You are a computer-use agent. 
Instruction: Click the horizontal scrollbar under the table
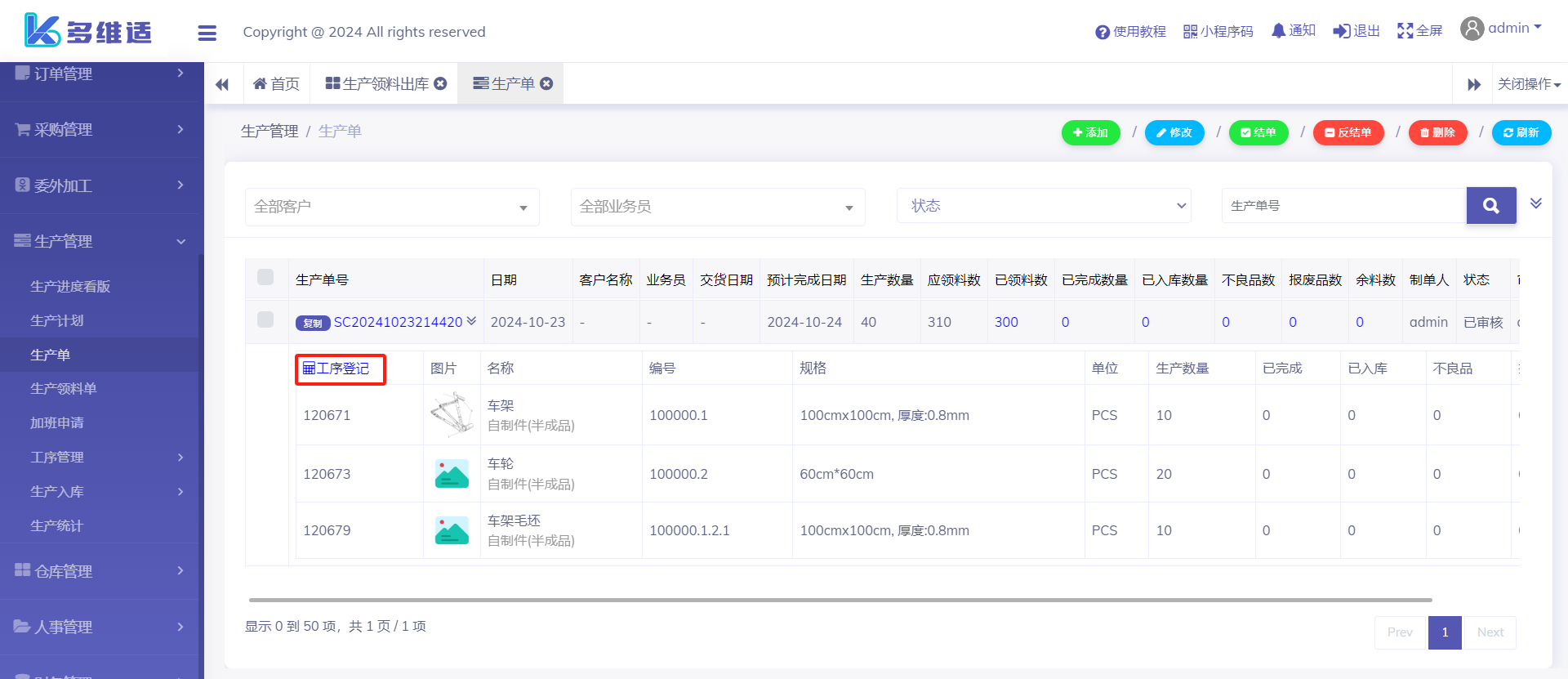pos(840,600)
